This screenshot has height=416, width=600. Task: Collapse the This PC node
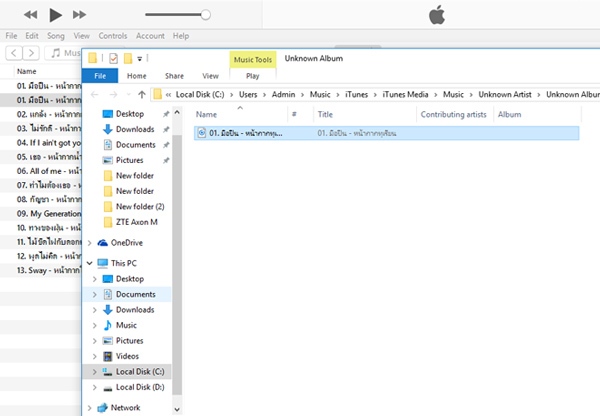[90, 263]
